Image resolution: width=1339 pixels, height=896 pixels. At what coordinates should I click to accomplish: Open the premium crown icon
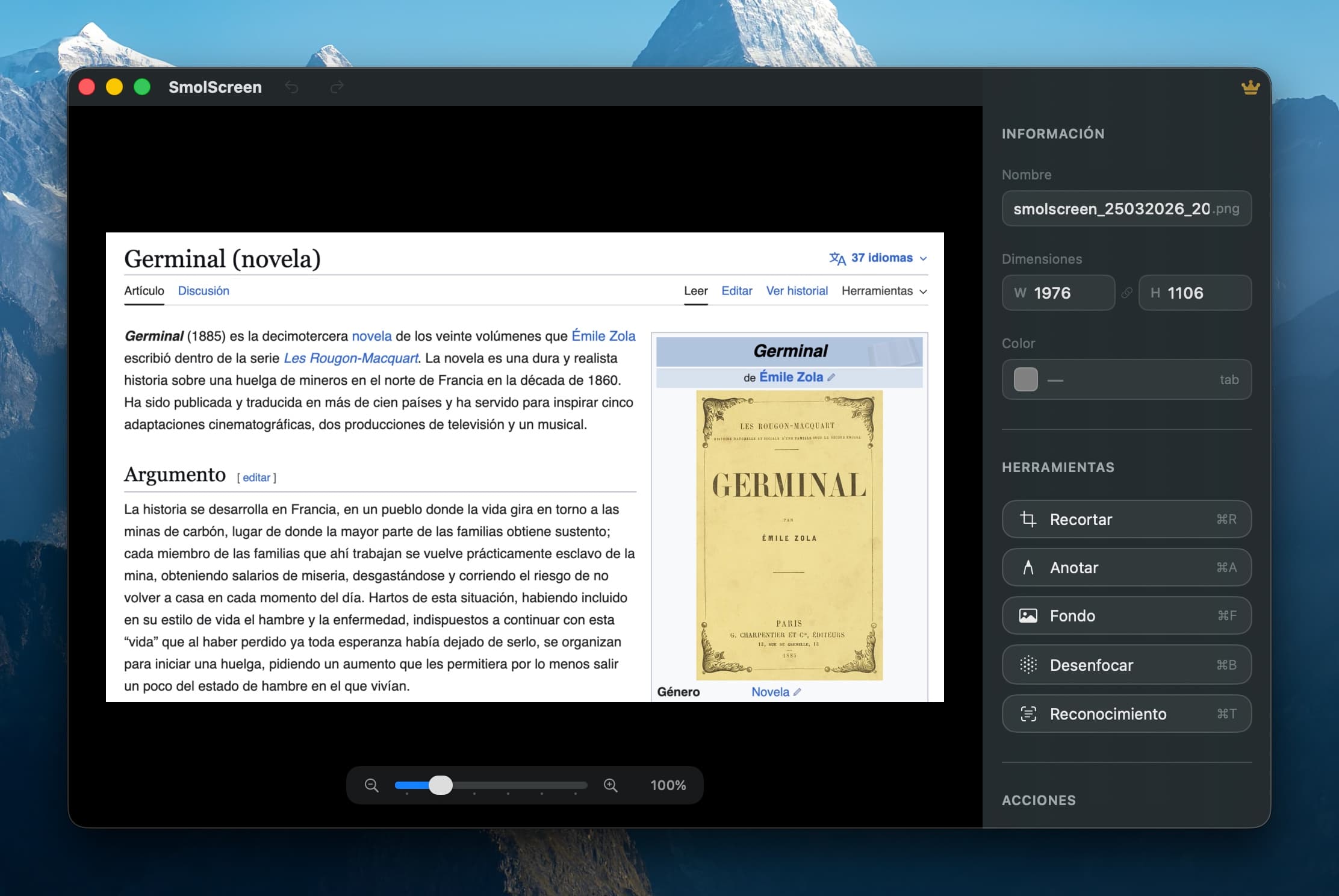1250,87
